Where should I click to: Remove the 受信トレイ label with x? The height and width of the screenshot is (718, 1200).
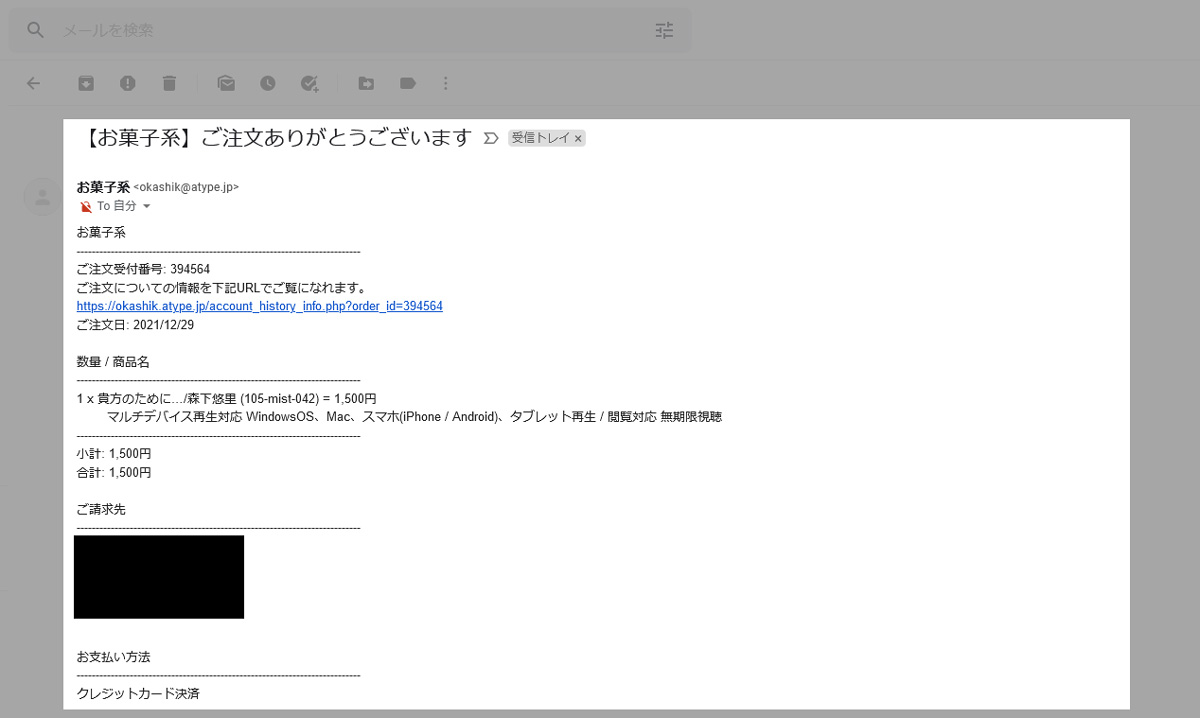point(578,139)
